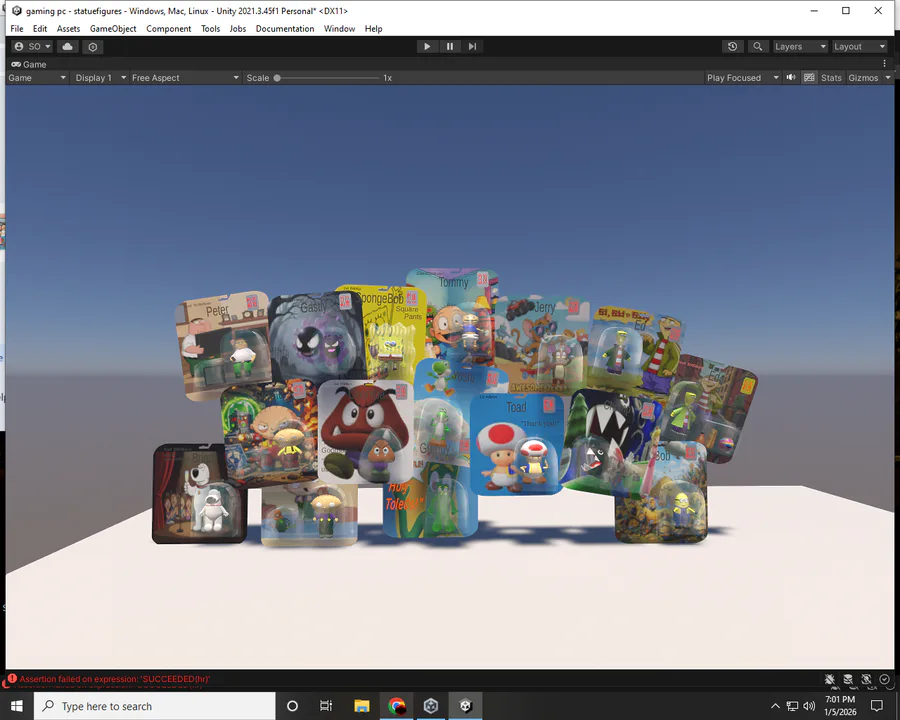Open the Free Aspect resolution dropdown
The height and width of the screenshot is (720, 900).
pos(185,78)
